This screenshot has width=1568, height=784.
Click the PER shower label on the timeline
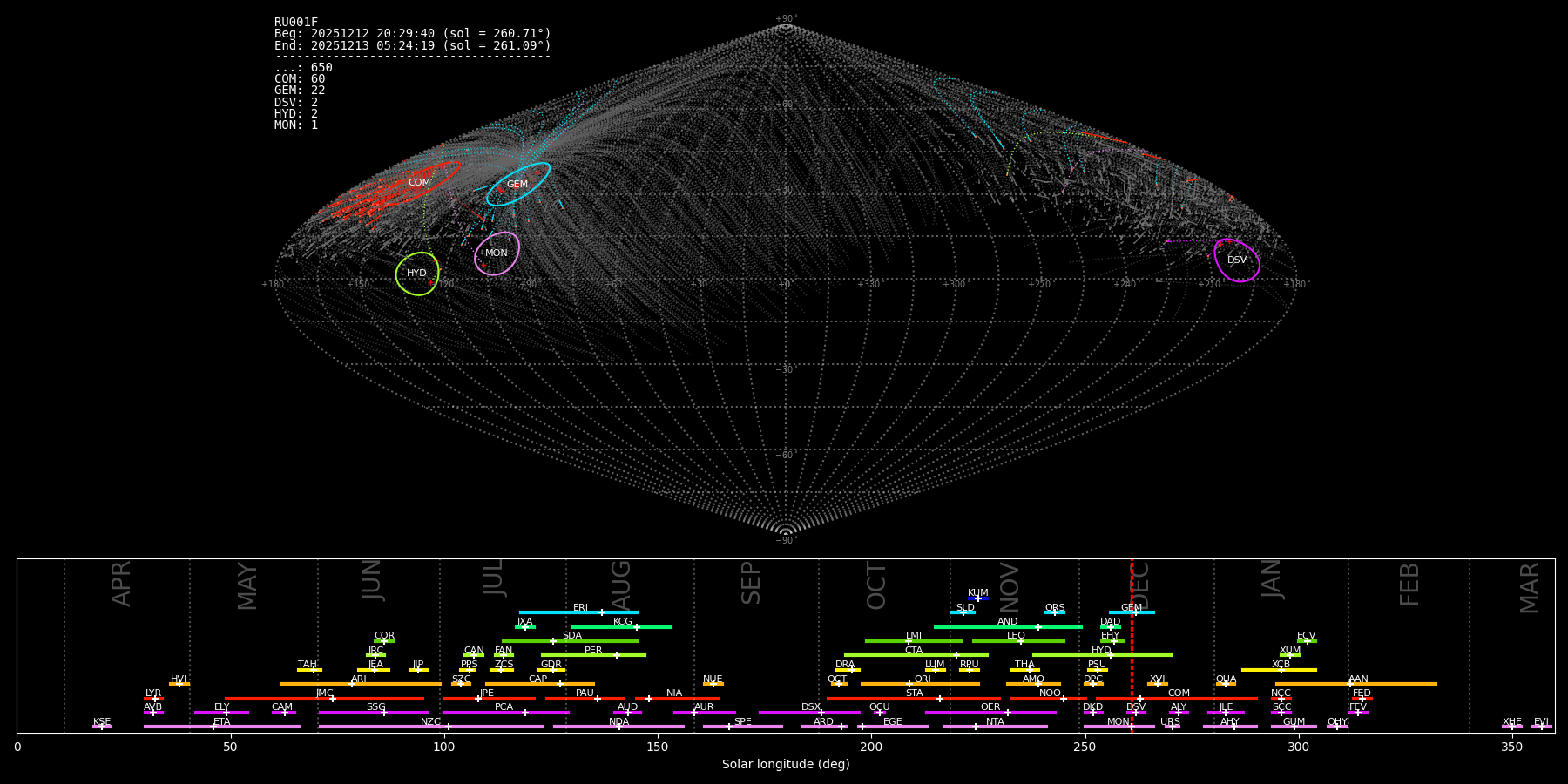click(x=593, y=651)
